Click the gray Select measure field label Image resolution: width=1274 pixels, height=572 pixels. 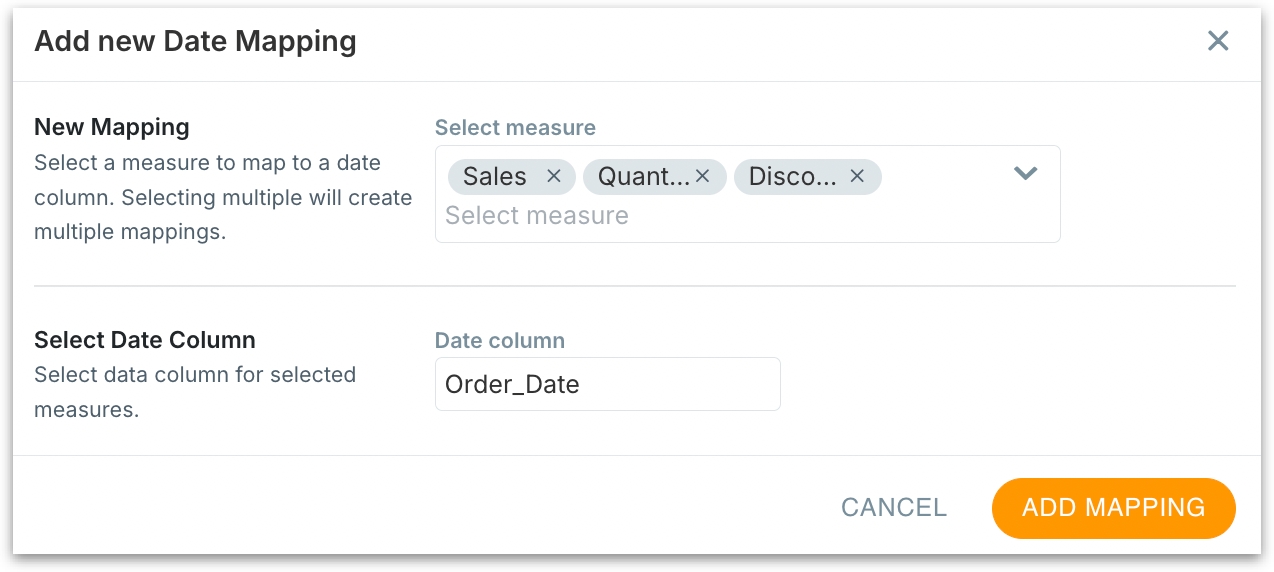coord(515,128)
